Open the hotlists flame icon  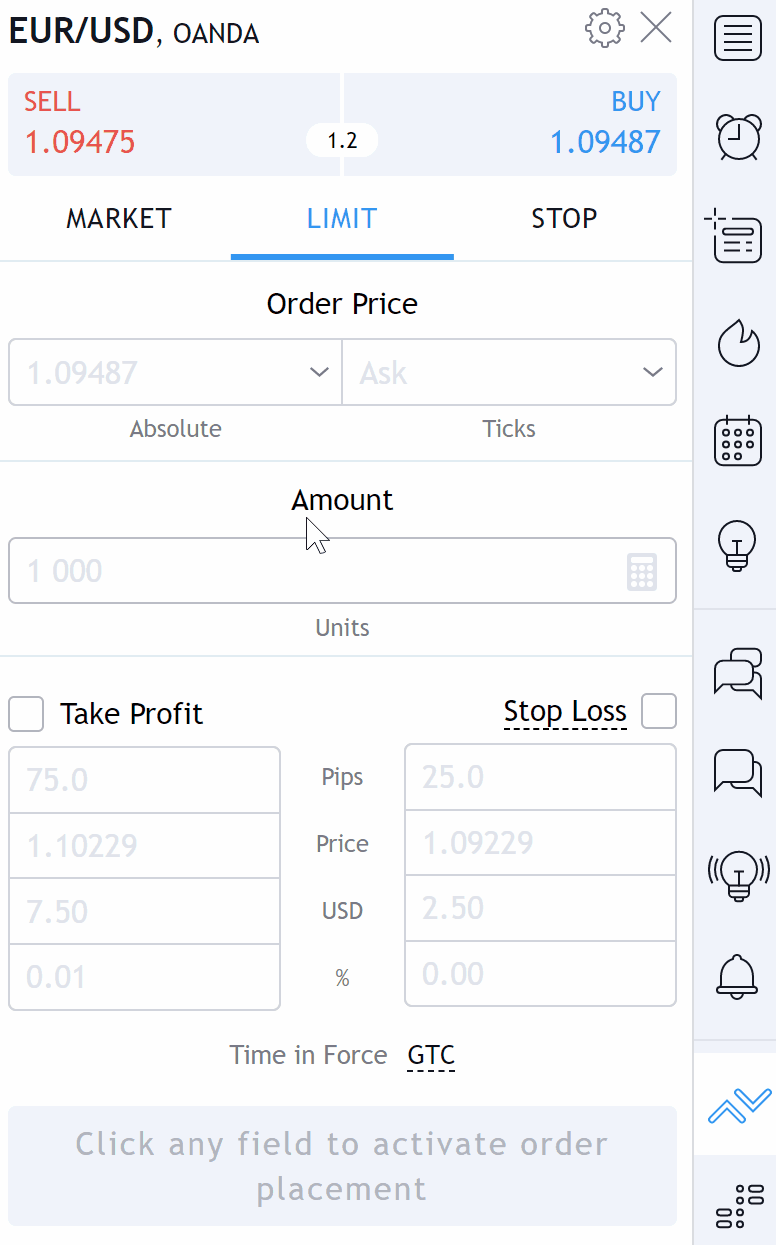click(x=738, y=343)
